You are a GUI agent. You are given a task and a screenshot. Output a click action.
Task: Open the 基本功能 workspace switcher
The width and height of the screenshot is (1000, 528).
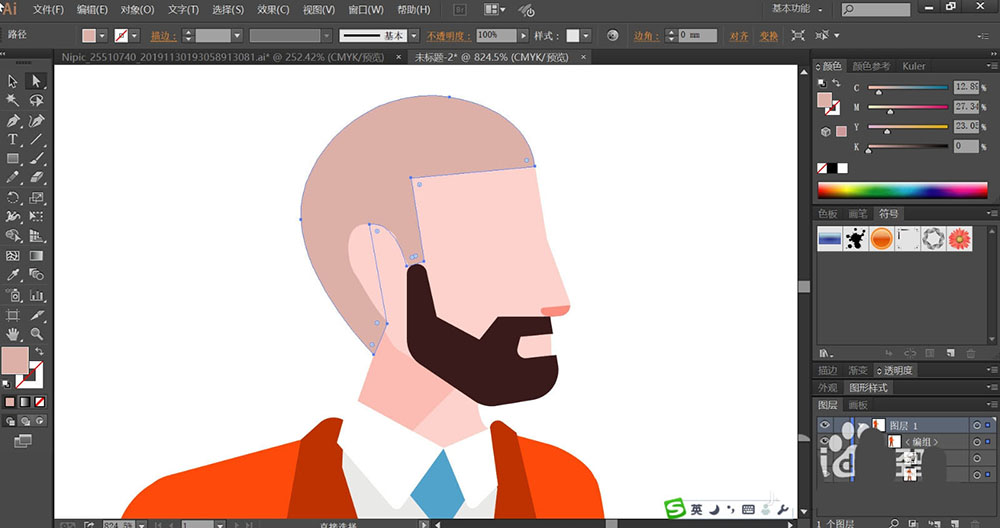point(797,9)
